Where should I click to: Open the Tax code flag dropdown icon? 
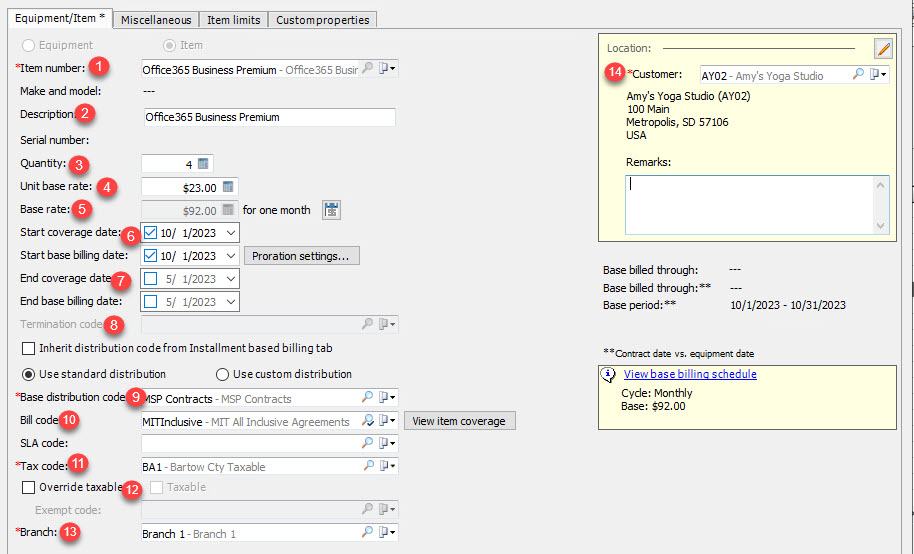(x=386, y=465)
